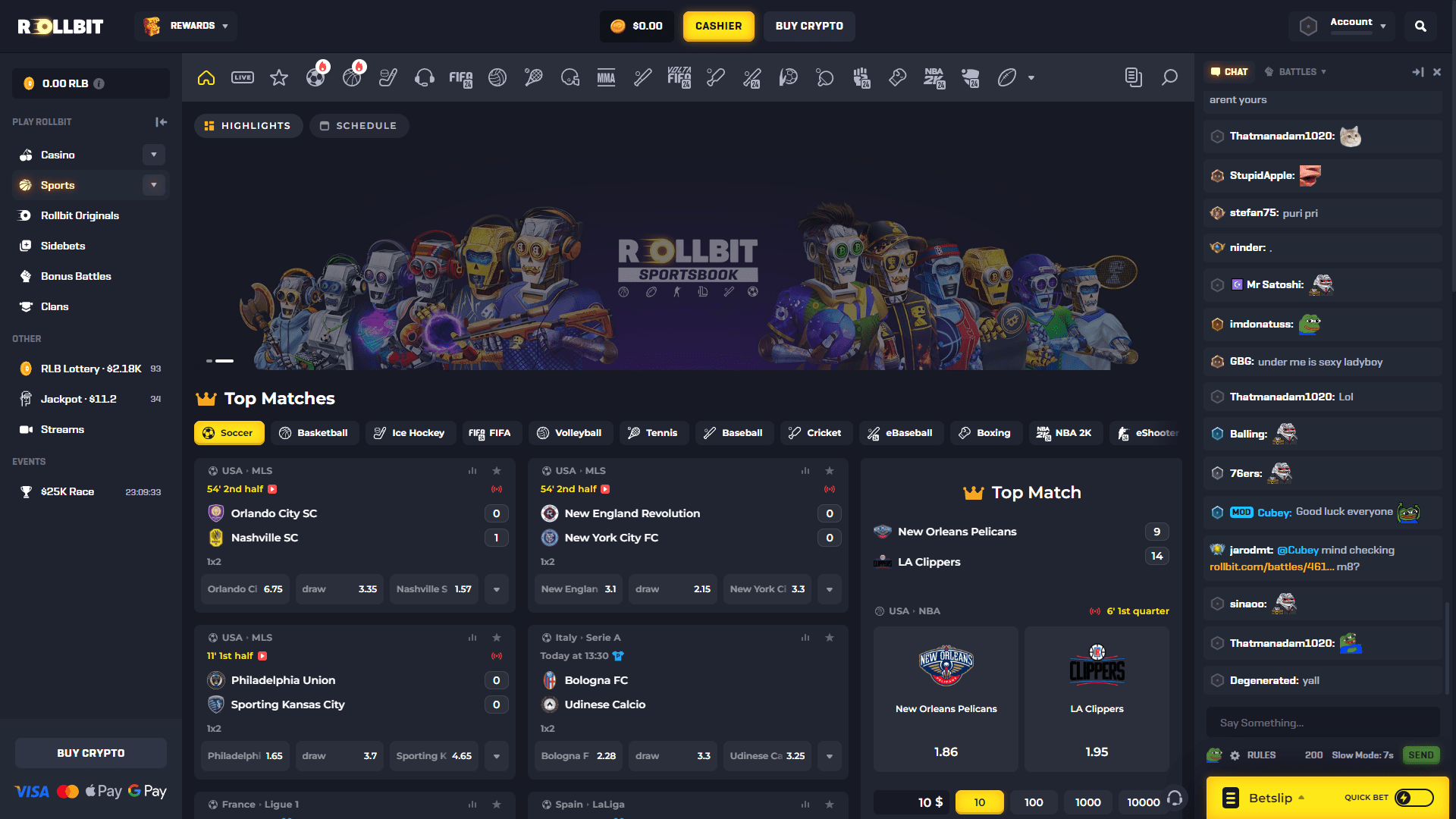
Task: Select the Soccer tab in Top Matches
Action: point(228,432)
